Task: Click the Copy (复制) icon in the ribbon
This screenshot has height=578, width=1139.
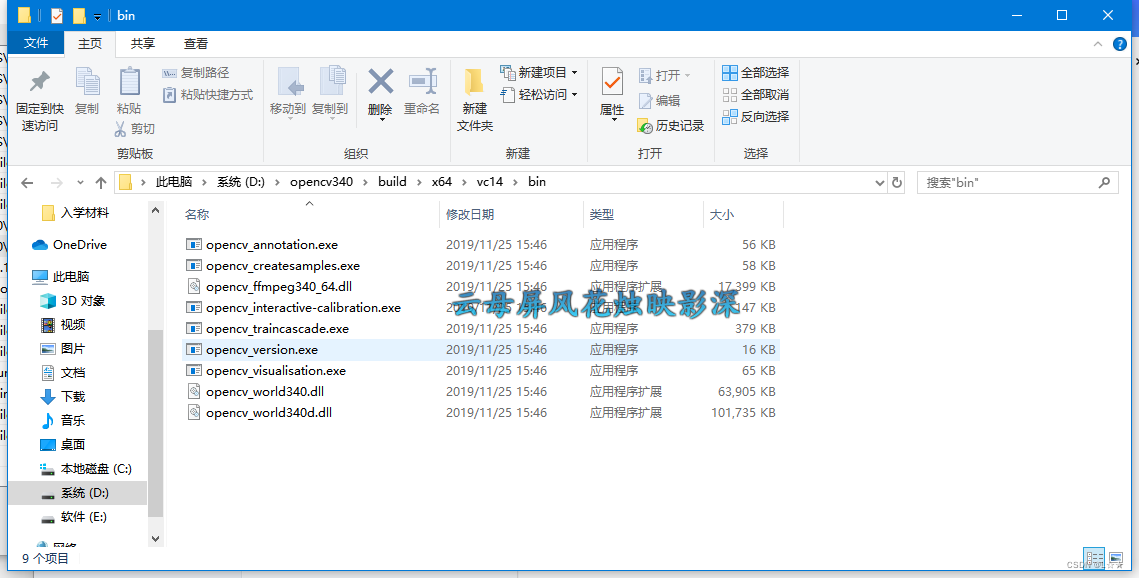Action: click(87, 90)
